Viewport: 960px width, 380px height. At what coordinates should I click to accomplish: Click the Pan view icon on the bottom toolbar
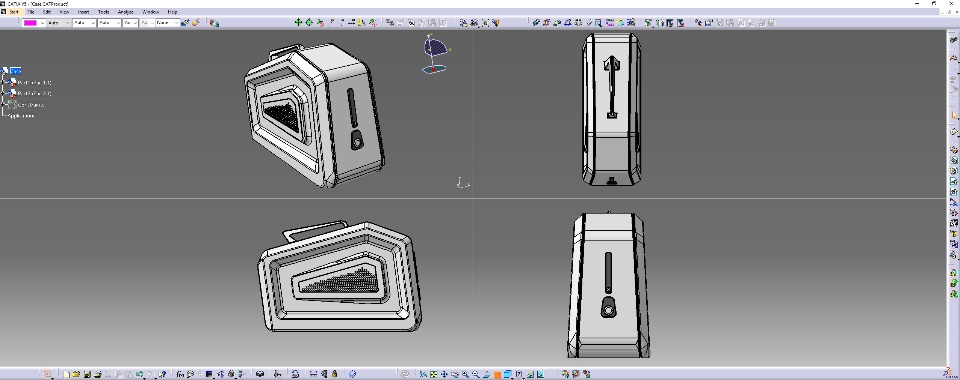point(444,374)
